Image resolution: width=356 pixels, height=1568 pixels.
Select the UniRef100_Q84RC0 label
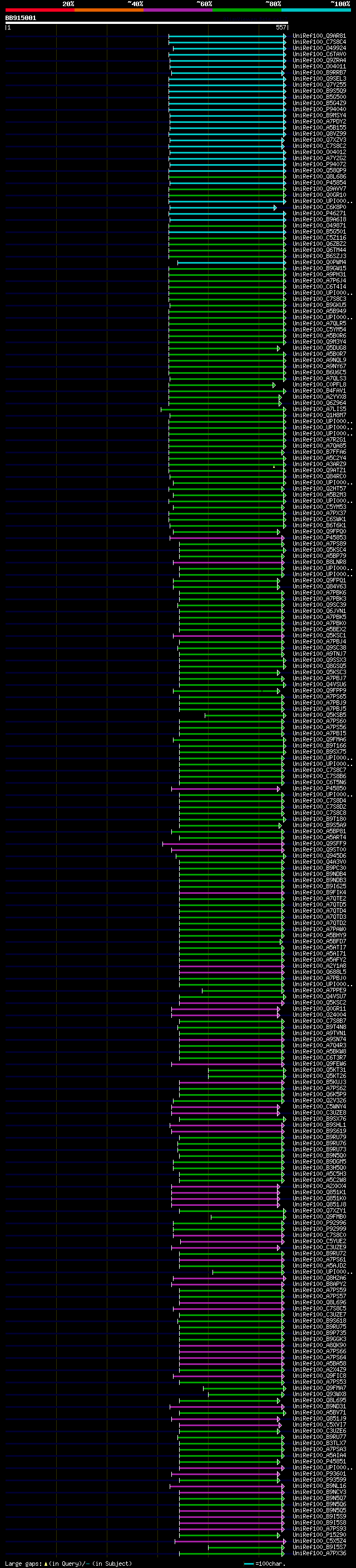click(x=319, y=477)
